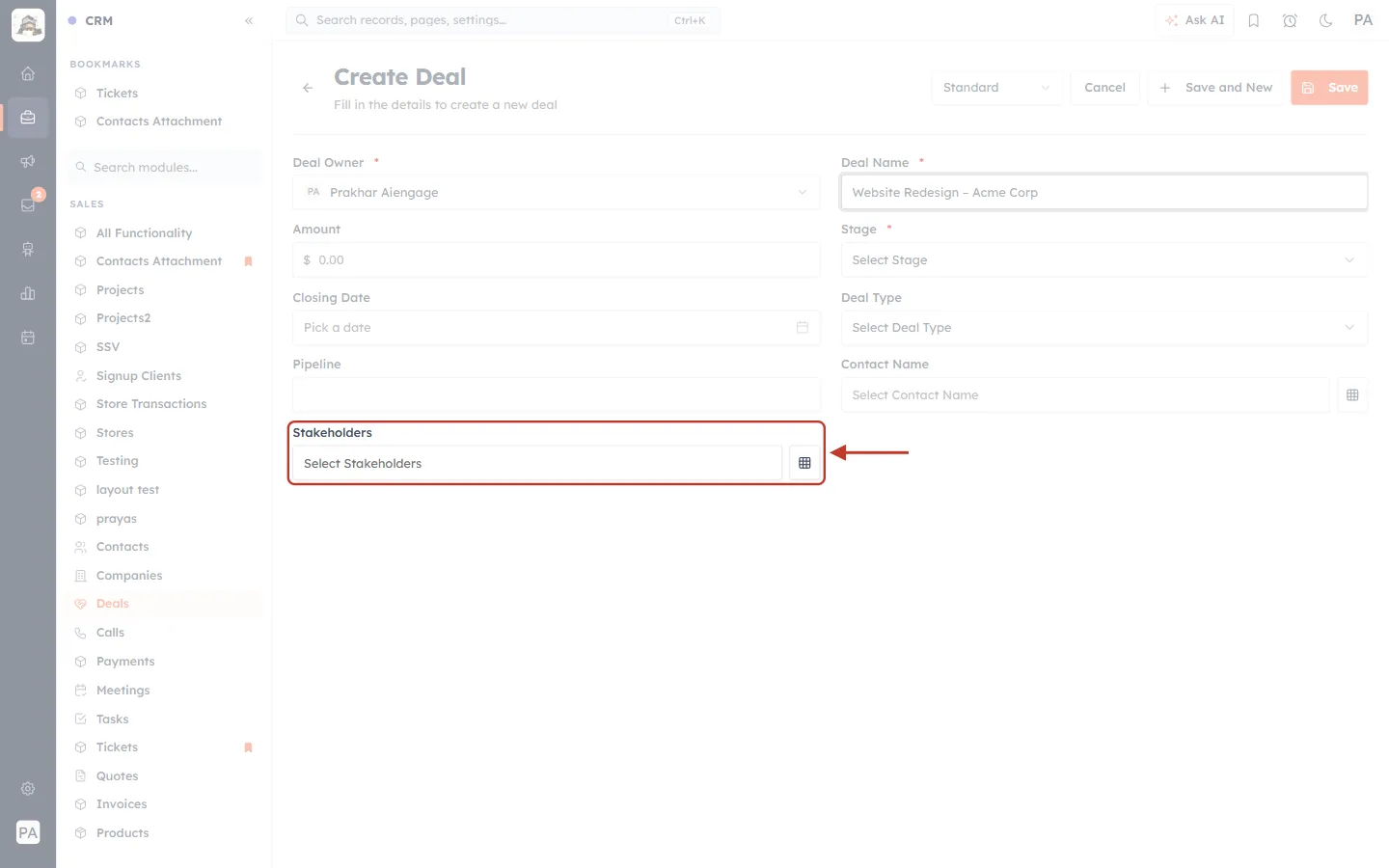Image resolution: width=1389 pixels, height=868 pixels.
Task: Toggle bookmark on Contacts Attachment in Sales list
Action: tap(248, 261)
